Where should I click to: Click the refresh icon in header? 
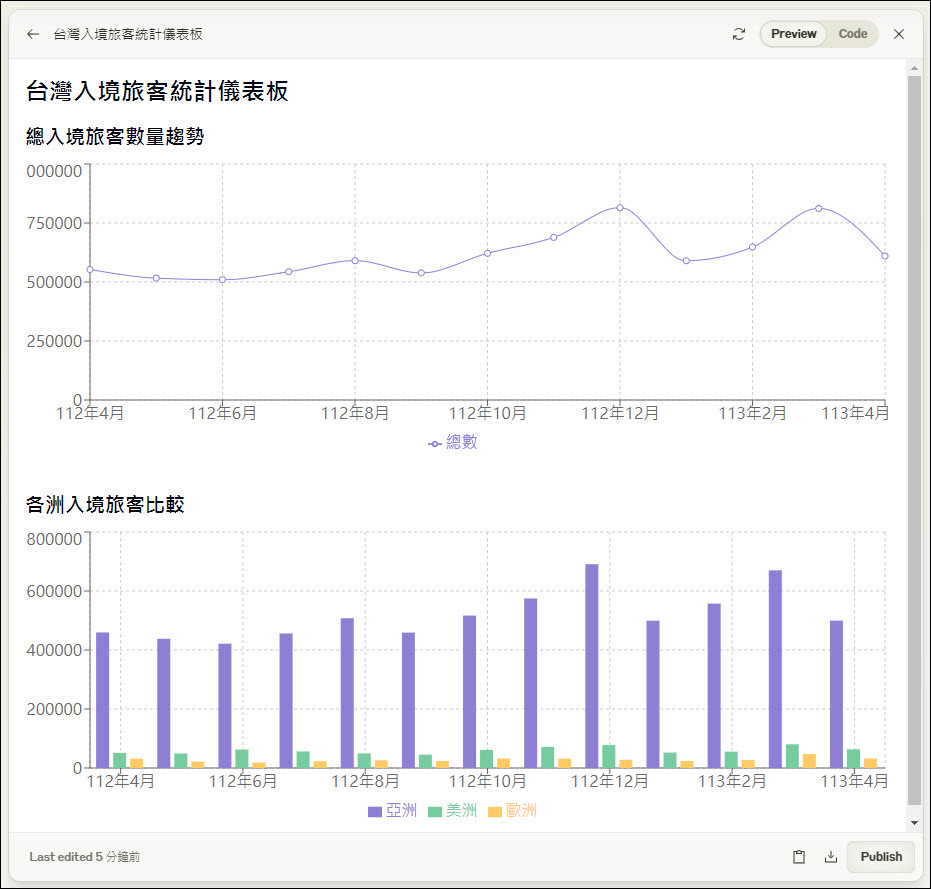739,34
